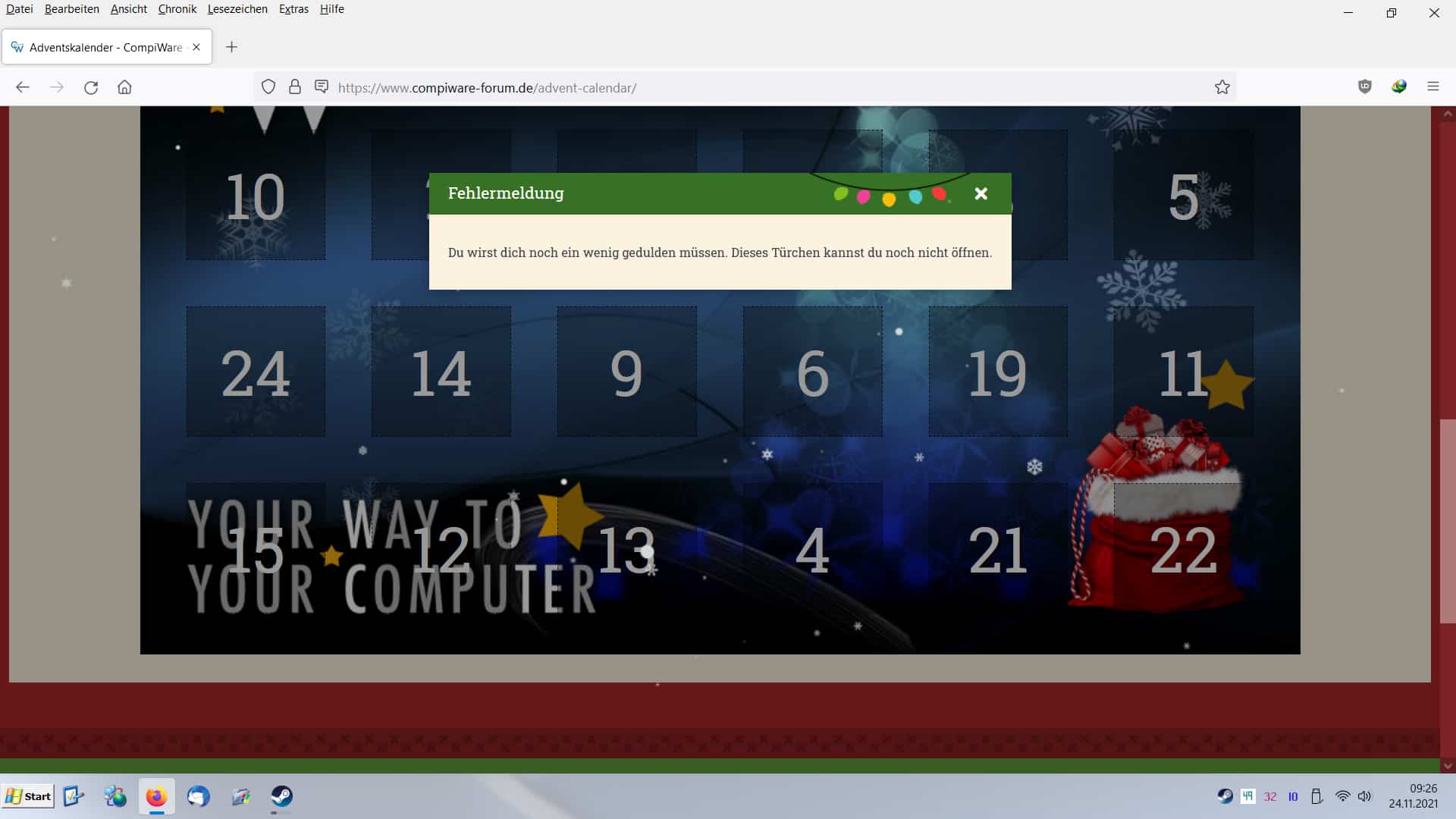The width and height of the screenshot is (1456, 819).
Task: Open calendar door number 19
Action: pyautogui.click(x=998, y=372)
